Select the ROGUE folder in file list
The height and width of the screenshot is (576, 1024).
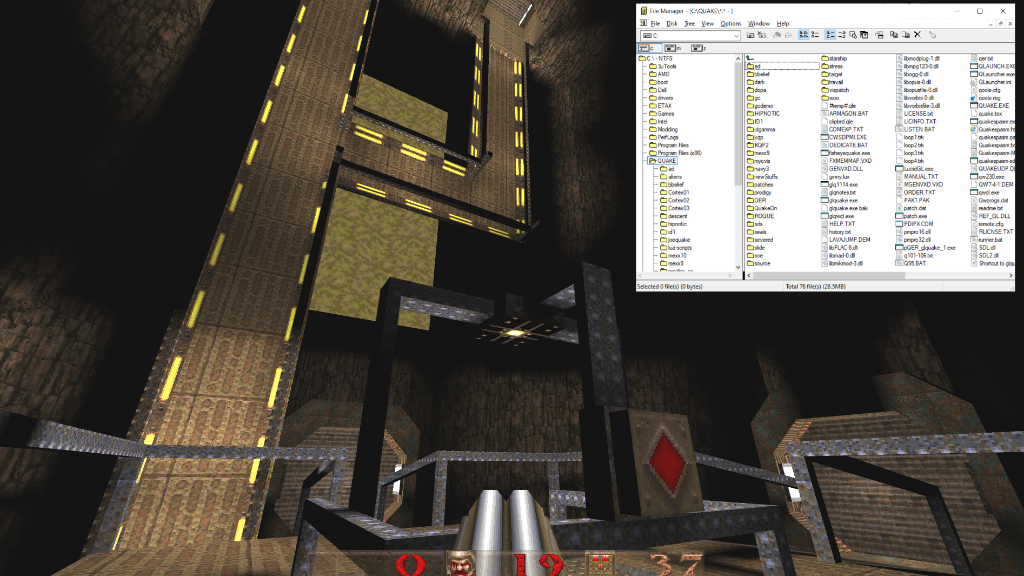tap(760, 216)
